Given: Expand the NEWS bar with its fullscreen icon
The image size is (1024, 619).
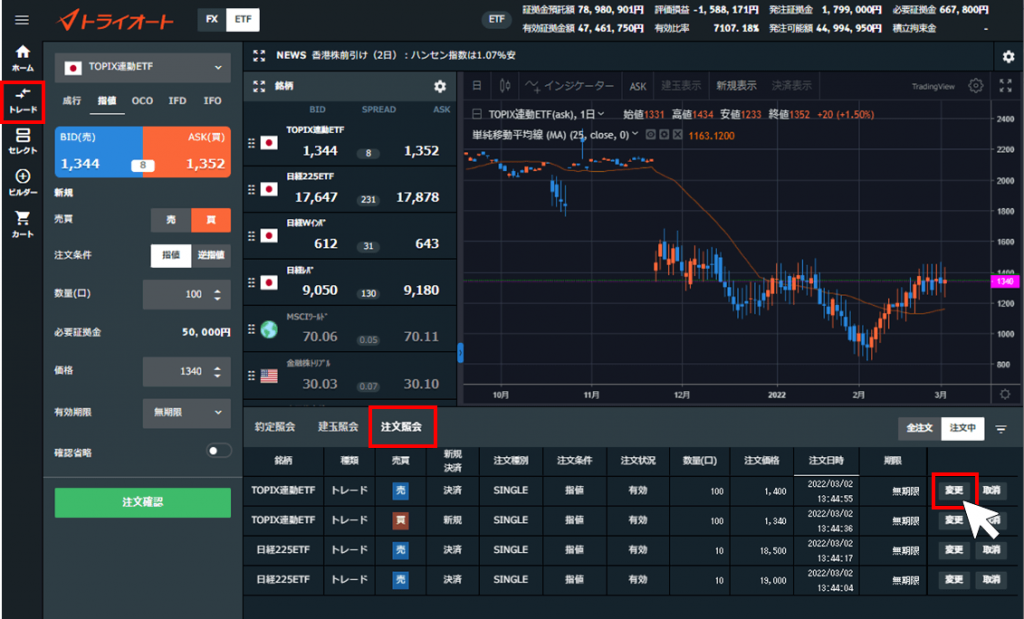Looking at the screenshot, I should click(x=259, y=56).
